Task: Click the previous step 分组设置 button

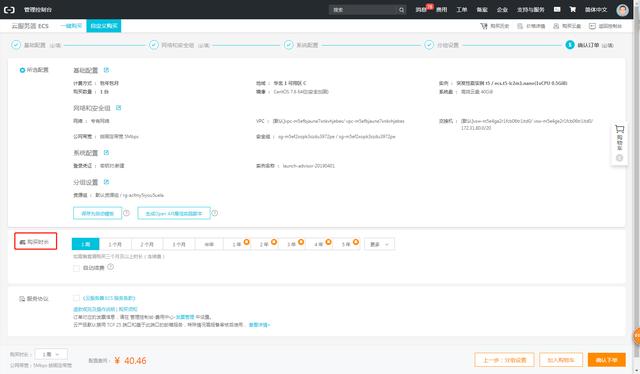Action: [504, 360]
